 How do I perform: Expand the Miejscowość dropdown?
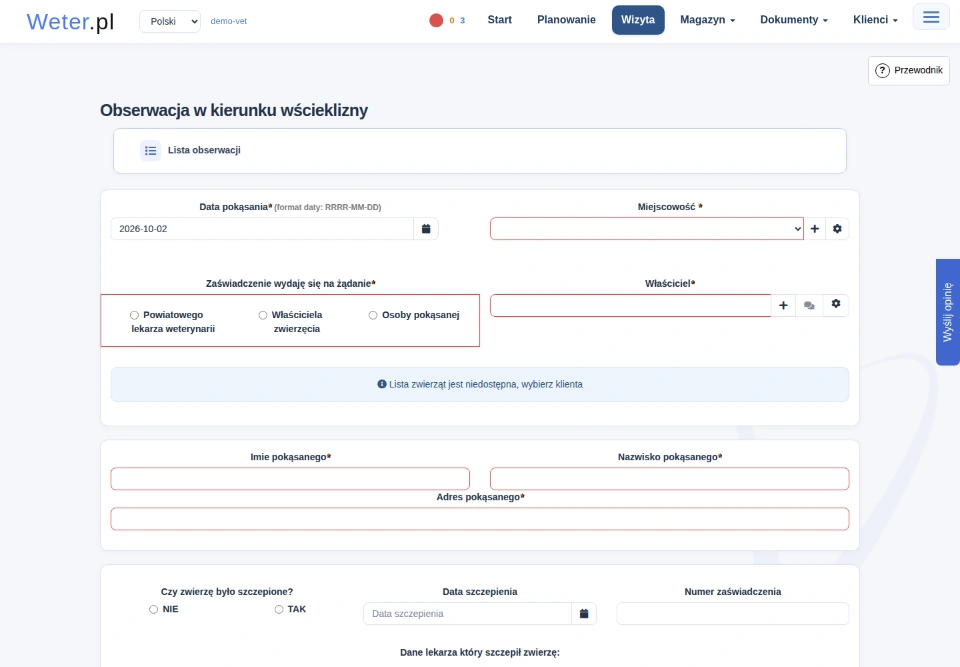(647, 229)
